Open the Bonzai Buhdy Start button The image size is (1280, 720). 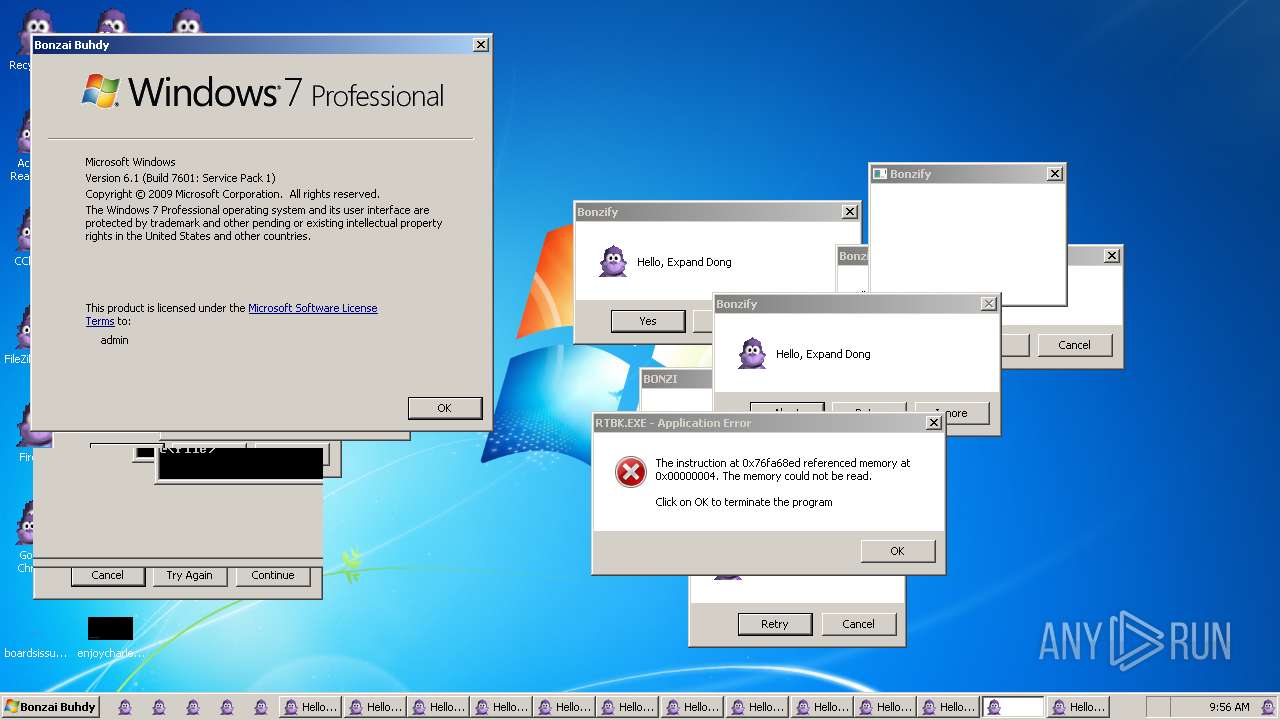point(51,707)
